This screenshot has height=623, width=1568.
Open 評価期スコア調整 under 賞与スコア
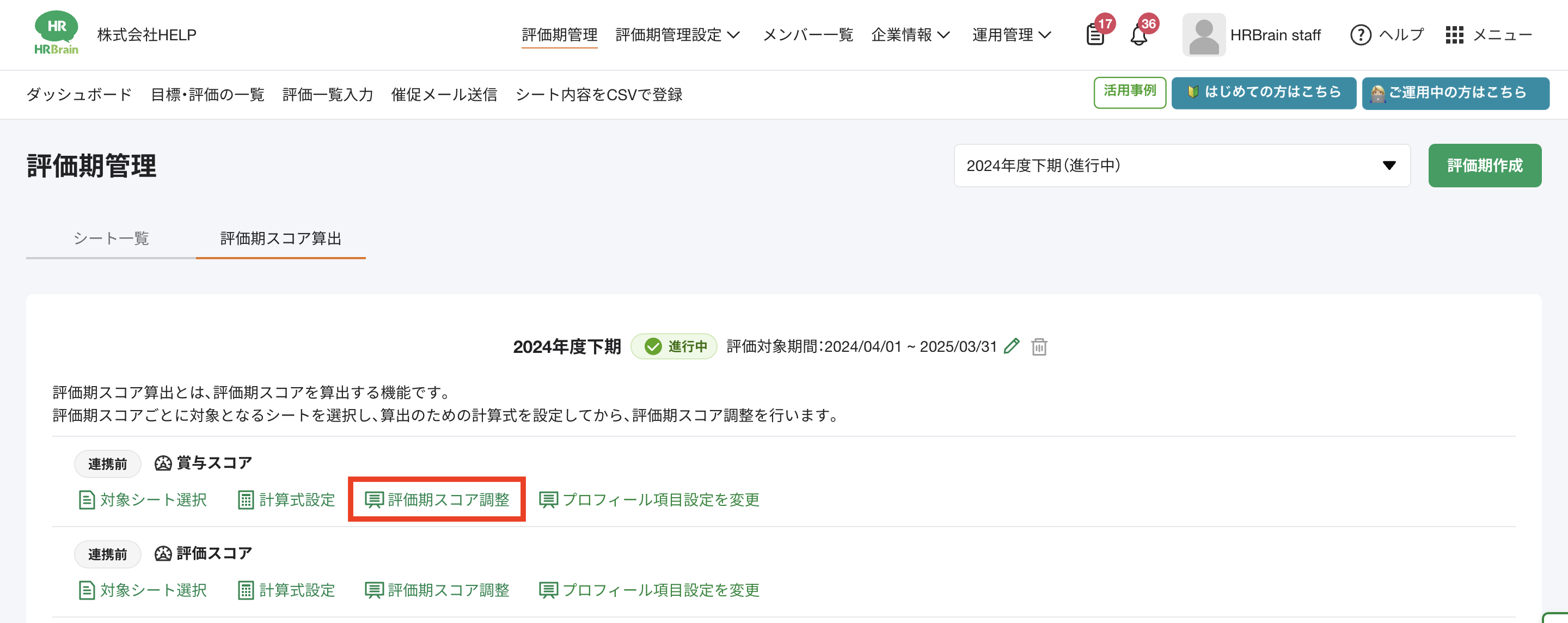[x=437, y=499]
